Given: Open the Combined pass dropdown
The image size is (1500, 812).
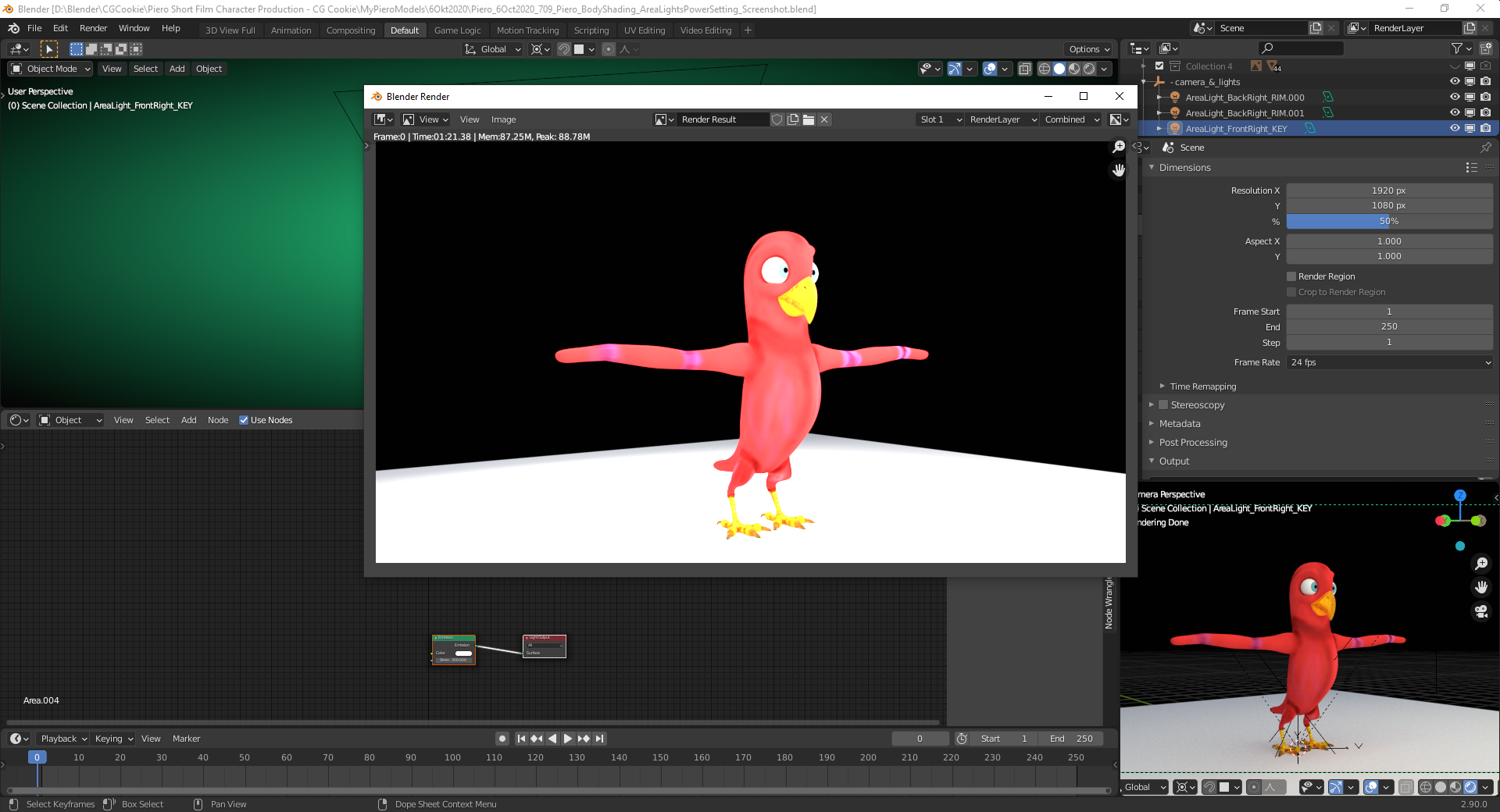Looking at the screenshot, I should click(x=1071, y=119).
